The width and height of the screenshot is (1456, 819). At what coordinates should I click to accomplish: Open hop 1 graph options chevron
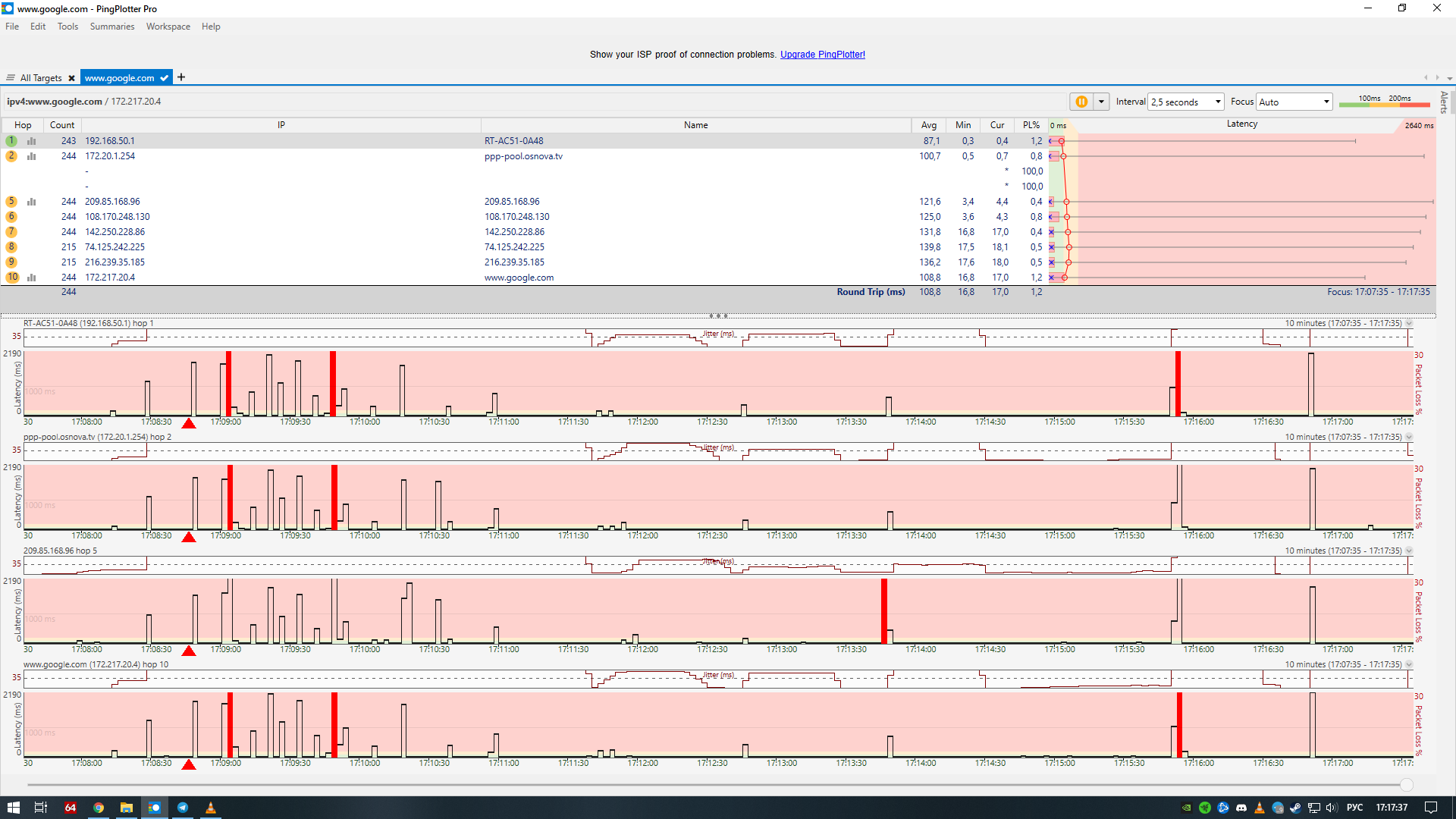click(x=1409, y=324)
